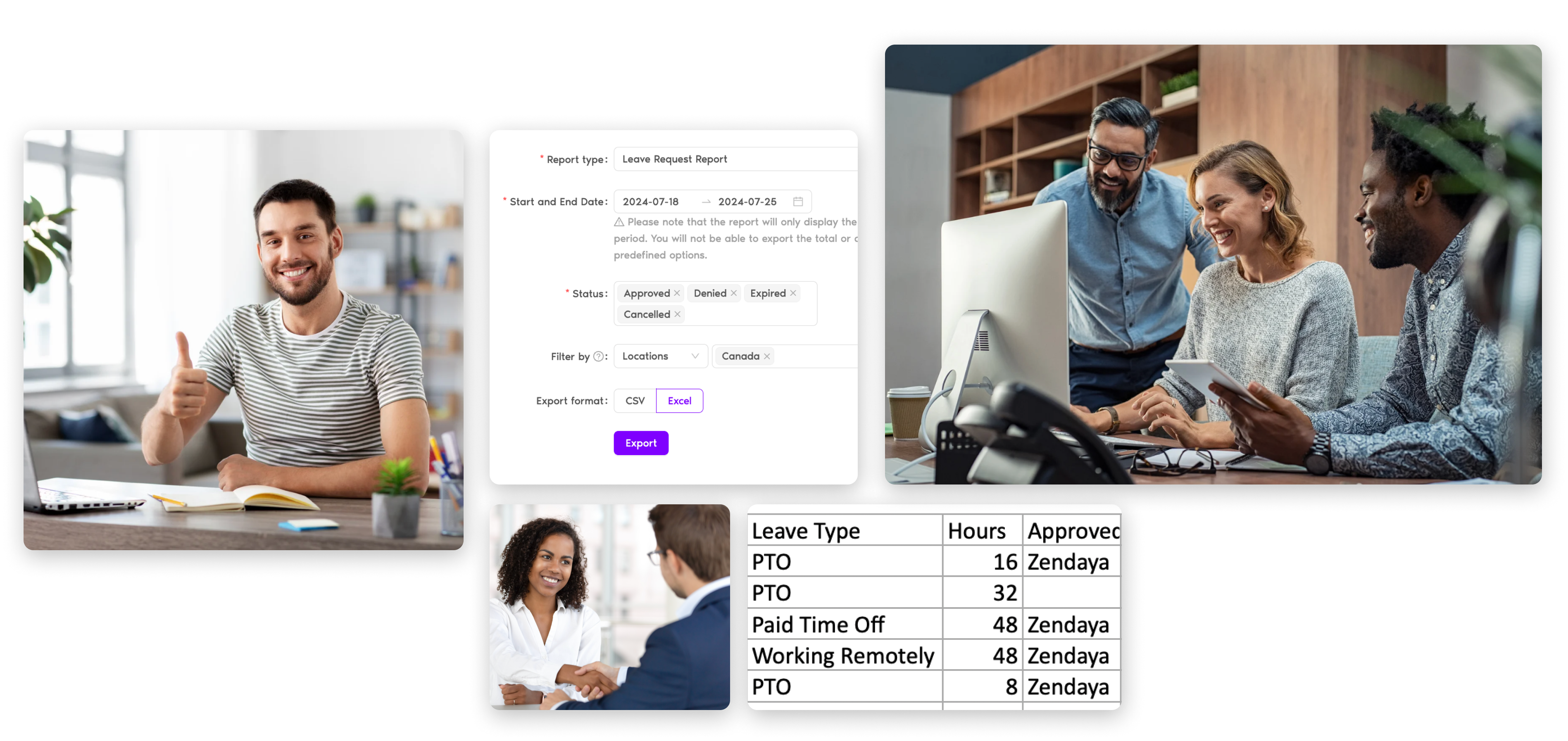Remove Canada location filter
1568x741 pixels.
[762, 357]
